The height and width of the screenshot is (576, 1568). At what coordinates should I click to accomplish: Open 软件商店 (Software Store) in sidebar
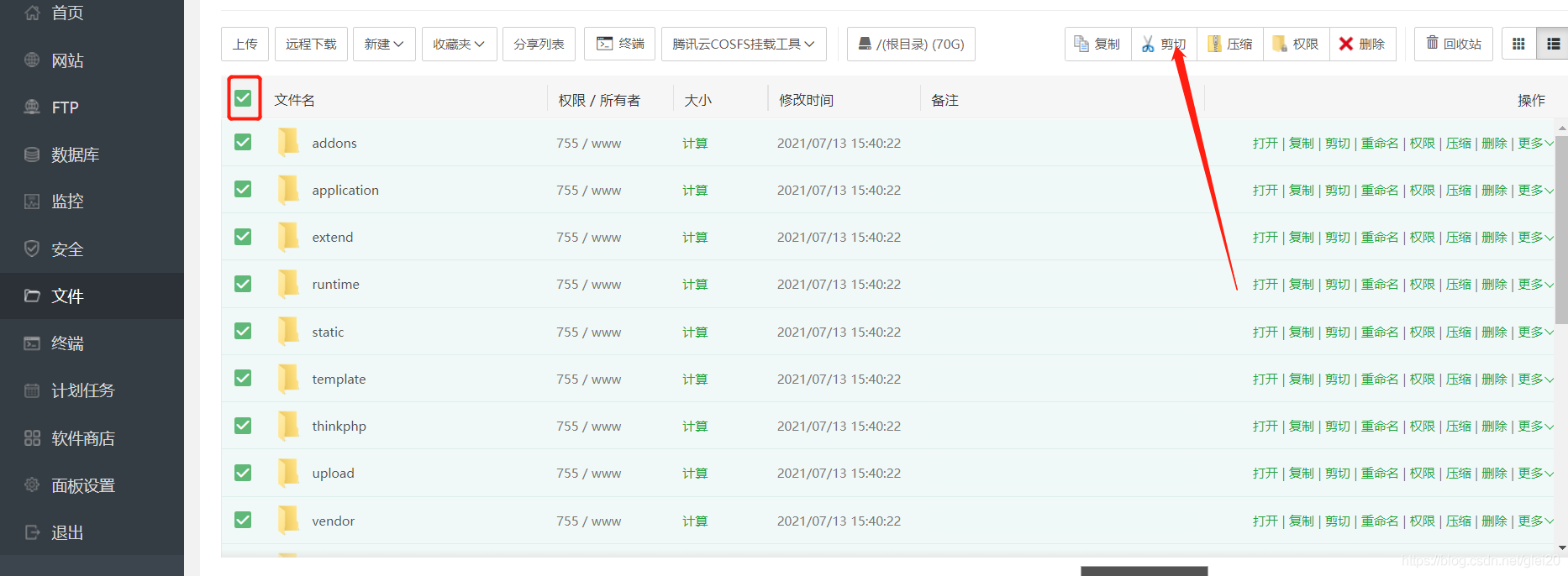[x=82, y=438]
